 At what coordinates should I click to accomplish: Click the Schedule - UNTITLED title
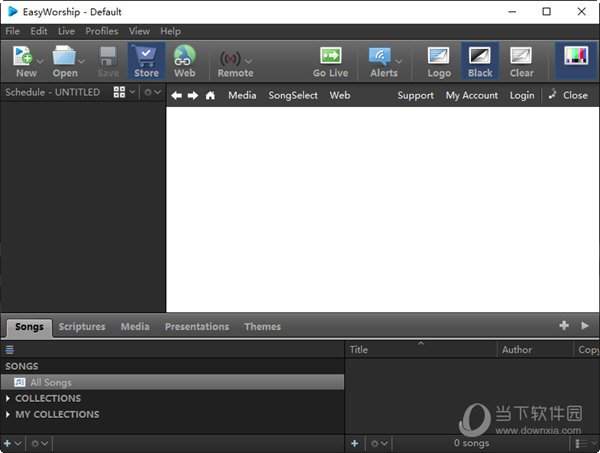52,92
